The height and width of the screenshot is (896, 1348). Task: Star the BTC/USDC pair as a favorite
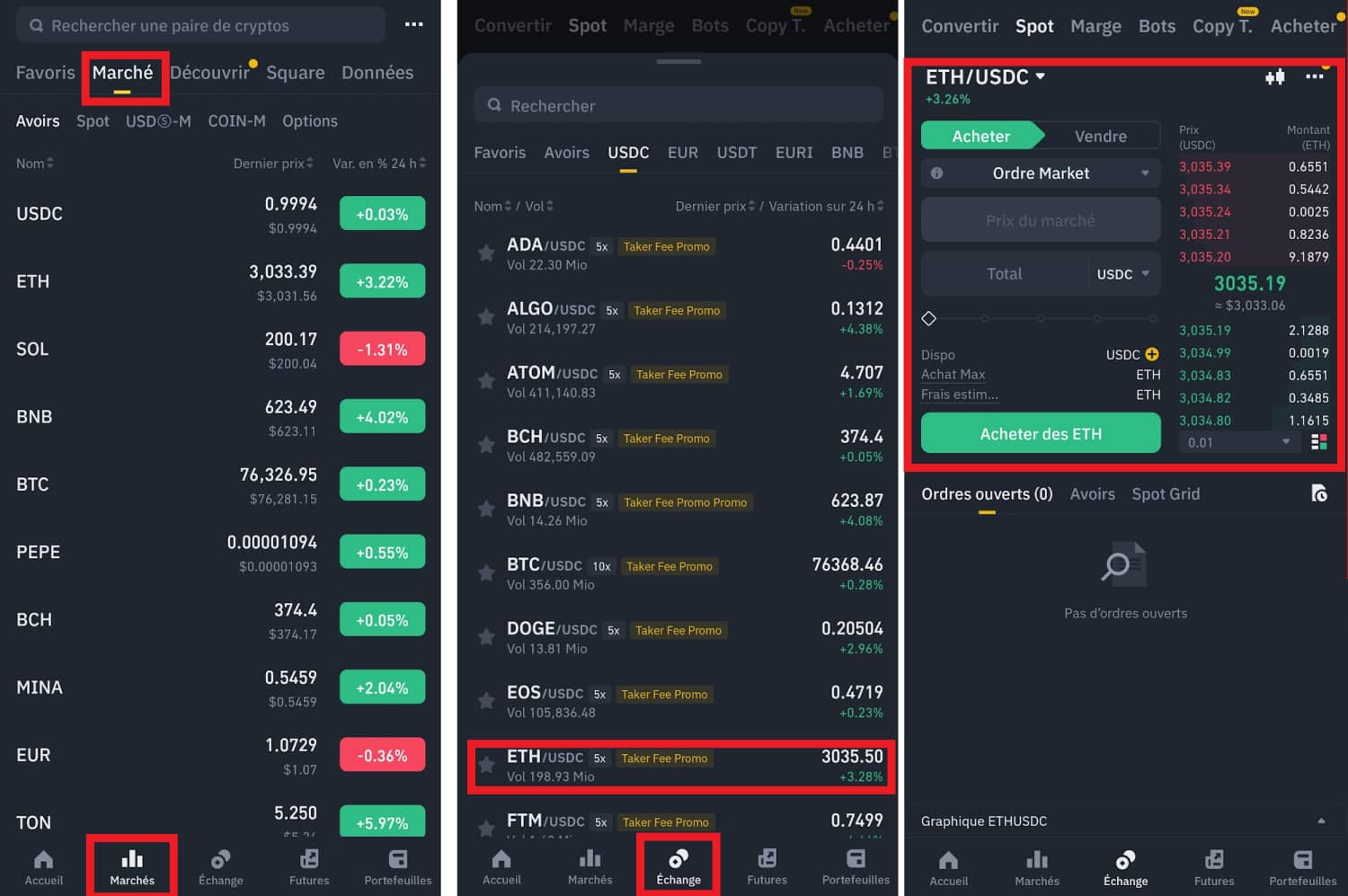coord(486,573)
